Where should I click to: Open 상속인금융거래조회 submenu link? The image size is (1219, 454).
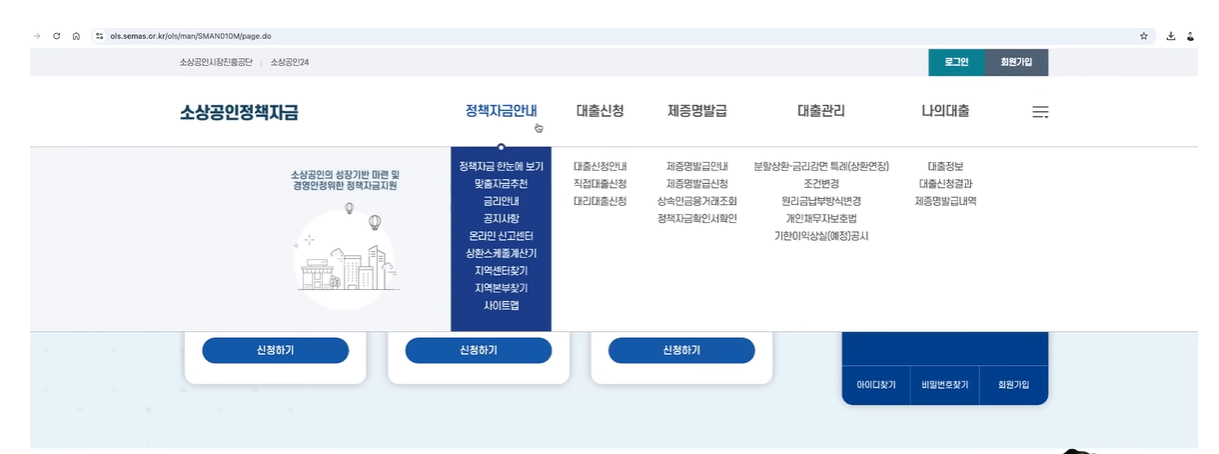tap(697, 201)
